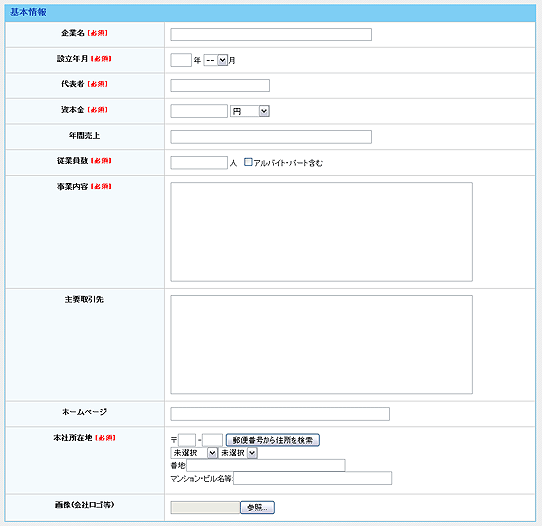
Task: Click the 資本金 amount field
Action: (x=199, y=111)
